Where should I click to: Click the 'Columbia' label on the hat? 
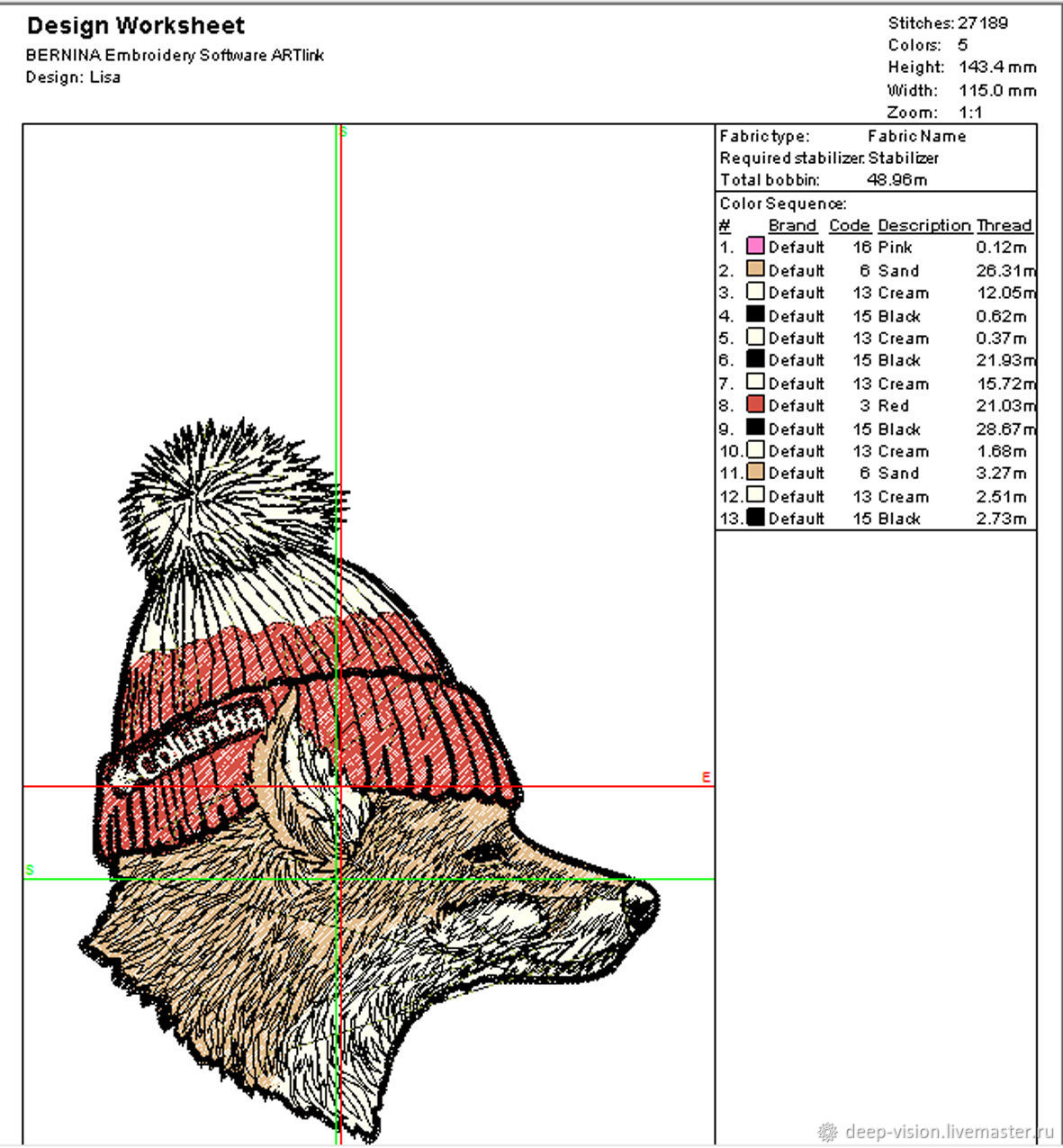[201, 743]
